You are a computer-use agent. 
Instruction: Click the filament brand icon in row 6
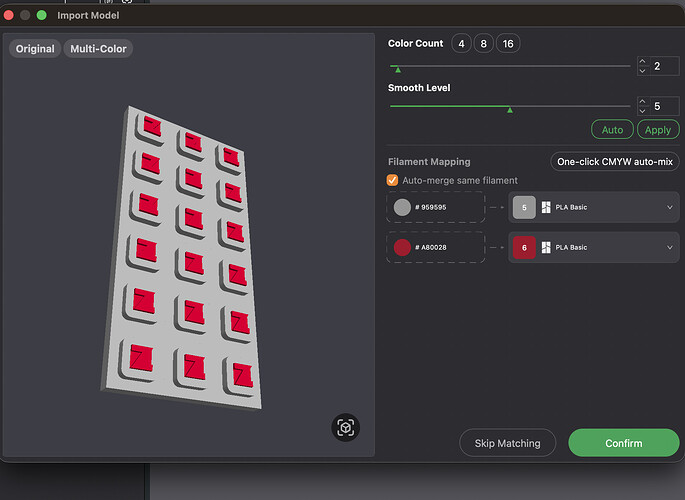point(546,248)
